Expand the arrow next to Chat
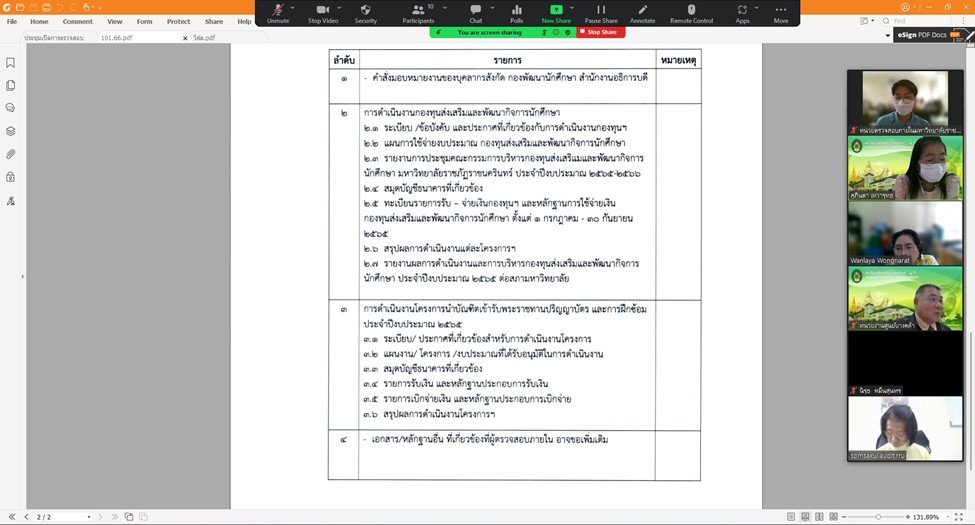The width and height of the screenshot is (975, 525). [x=492, y=7]
